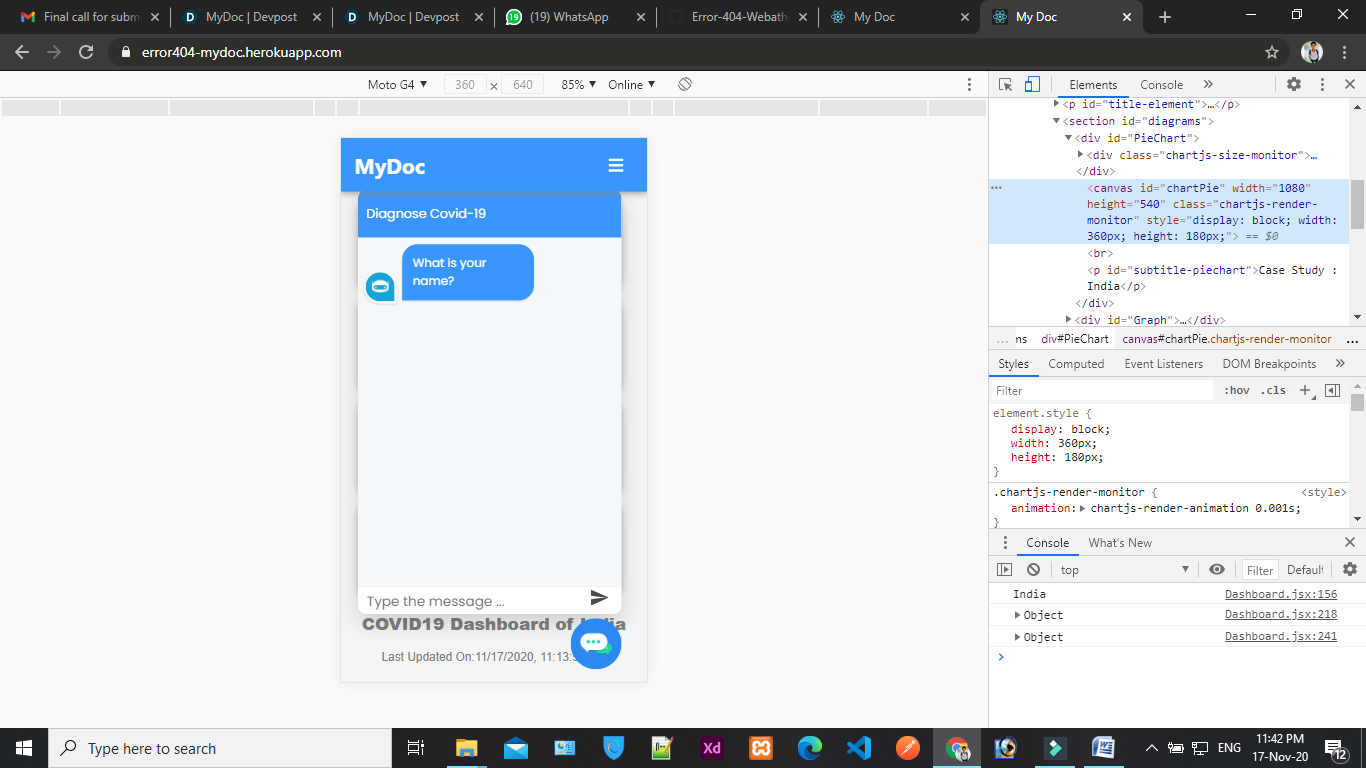Viewport: 1366px width, 768px height.
Task: Open DevTools customize three-dot menu
Action: [x=1322, y=85]
